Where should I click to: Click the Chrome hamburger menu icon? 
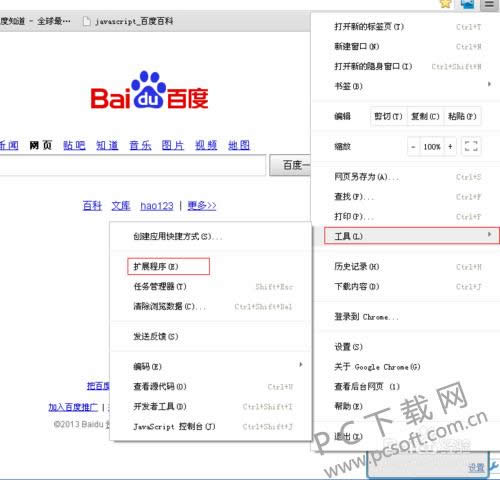(489, 4)
